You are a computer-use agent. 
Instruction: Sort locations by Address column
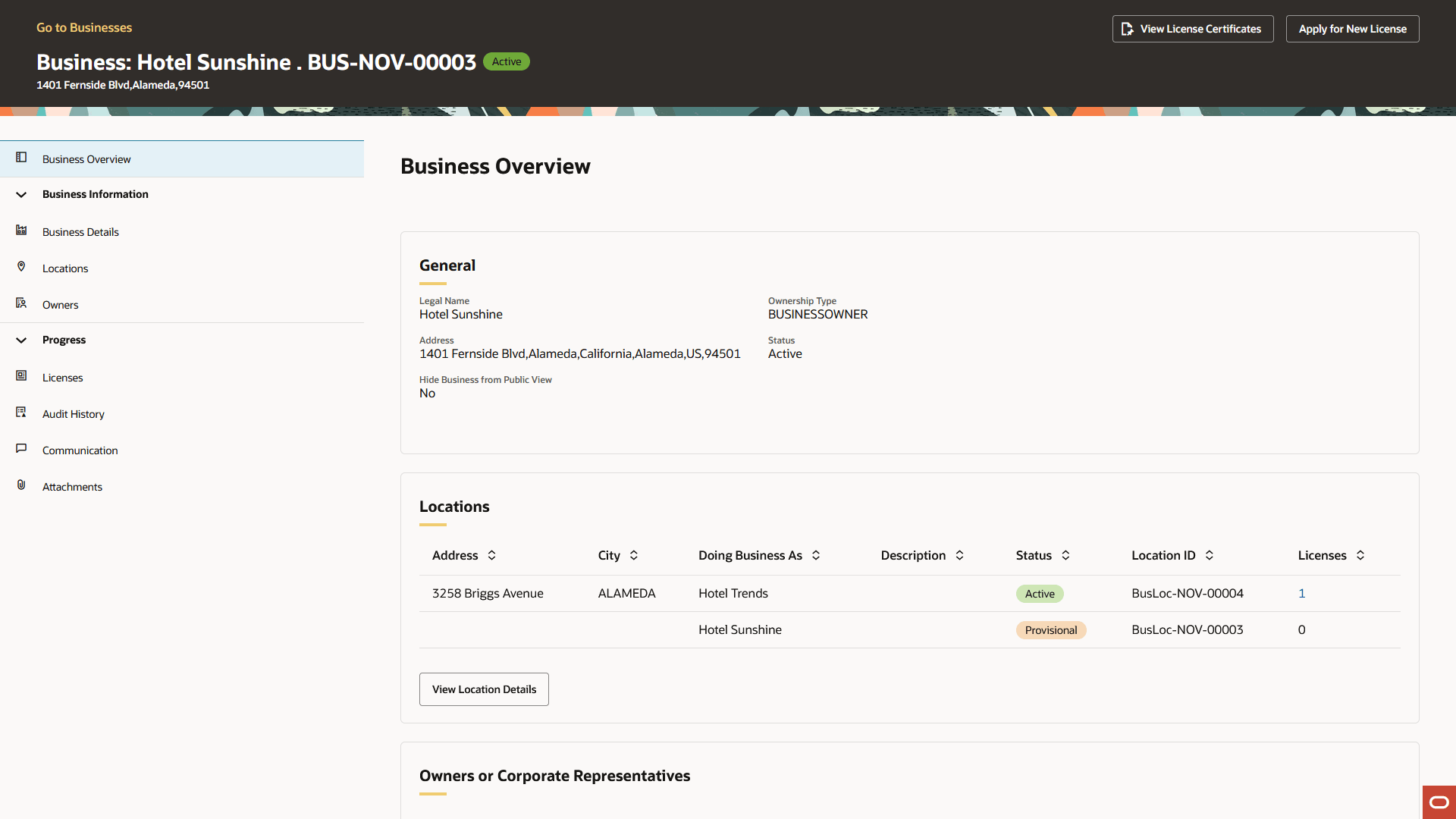(492, 555)
